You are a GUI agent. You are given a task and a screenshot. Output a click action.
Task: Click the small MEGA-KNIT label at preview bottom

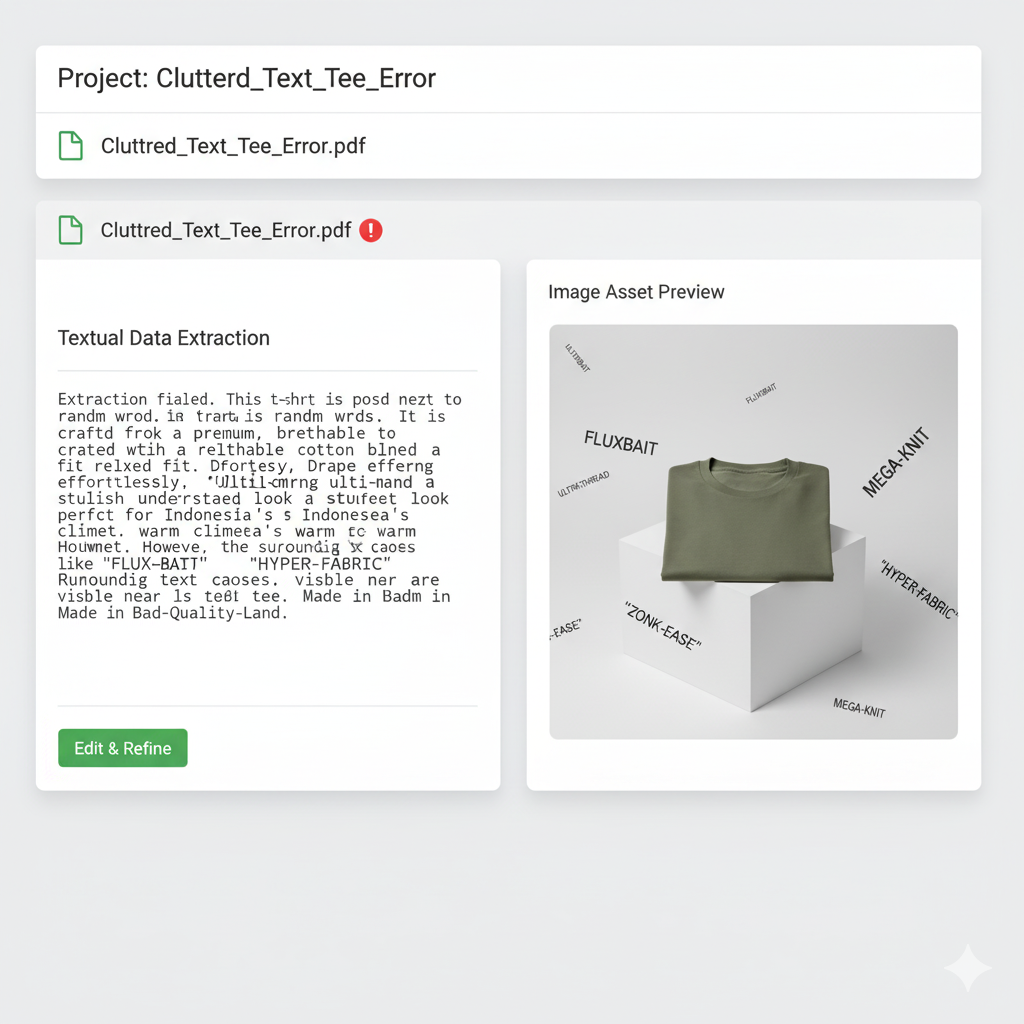pos(859,708)
